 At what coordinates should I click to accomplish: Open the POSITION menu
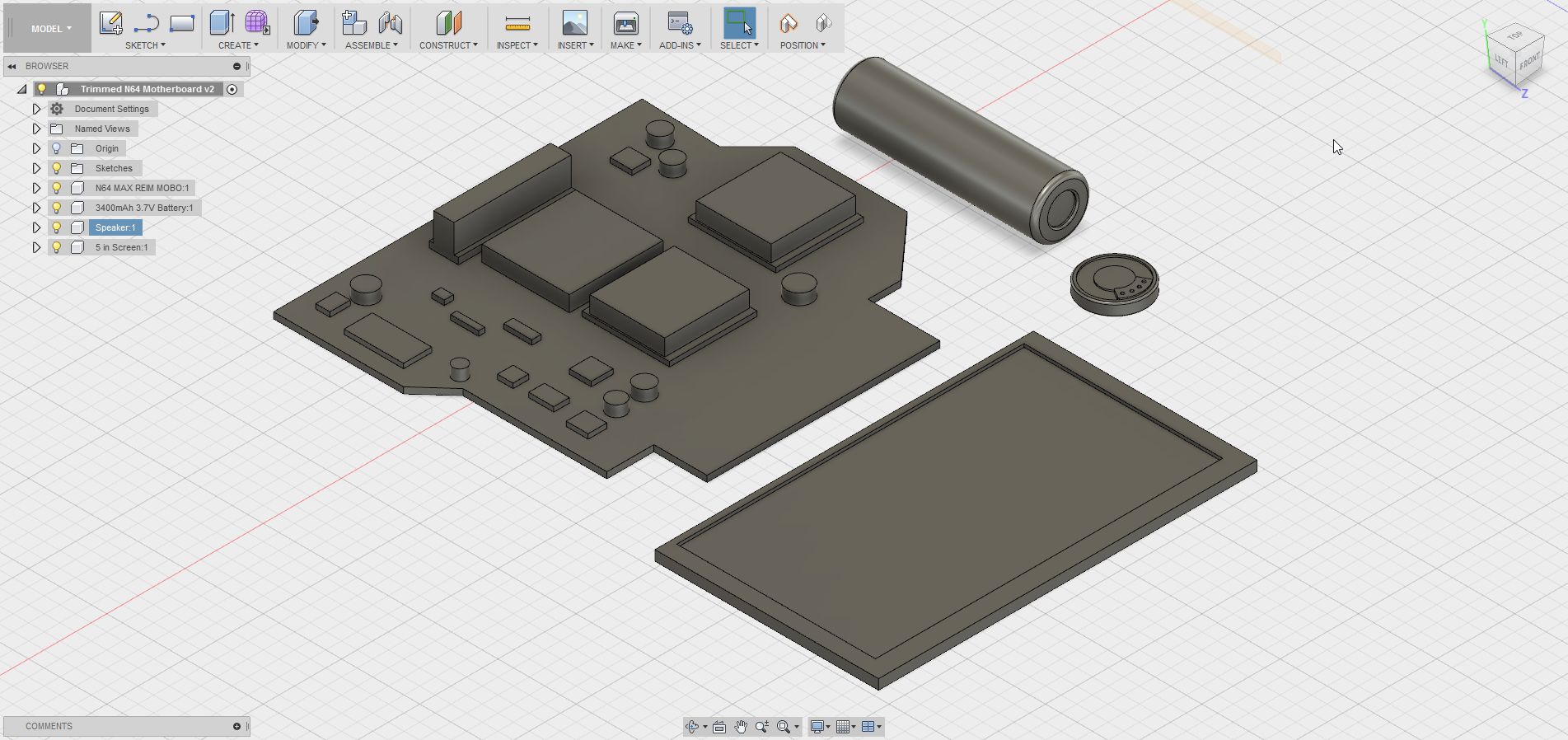pos(803,45)
